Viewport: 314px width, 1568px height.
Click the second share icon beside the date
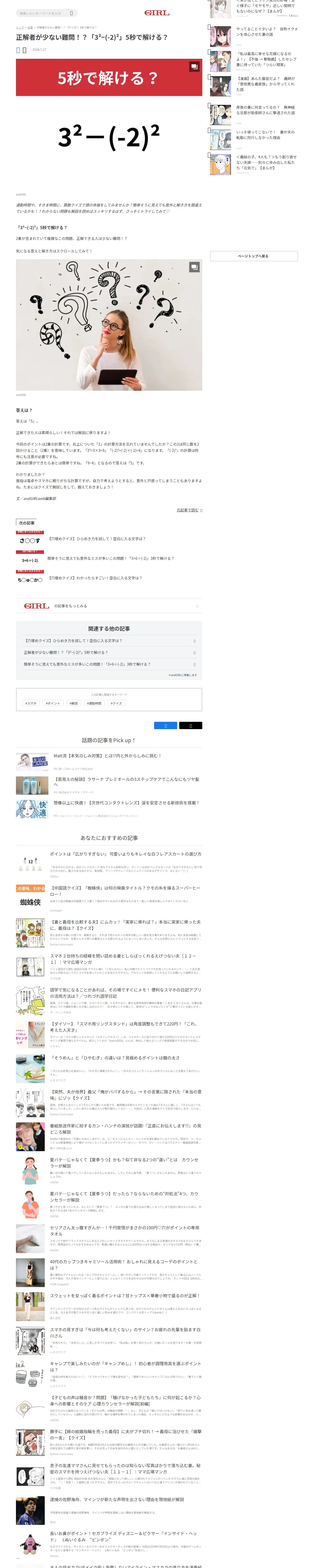click(24, 50)
